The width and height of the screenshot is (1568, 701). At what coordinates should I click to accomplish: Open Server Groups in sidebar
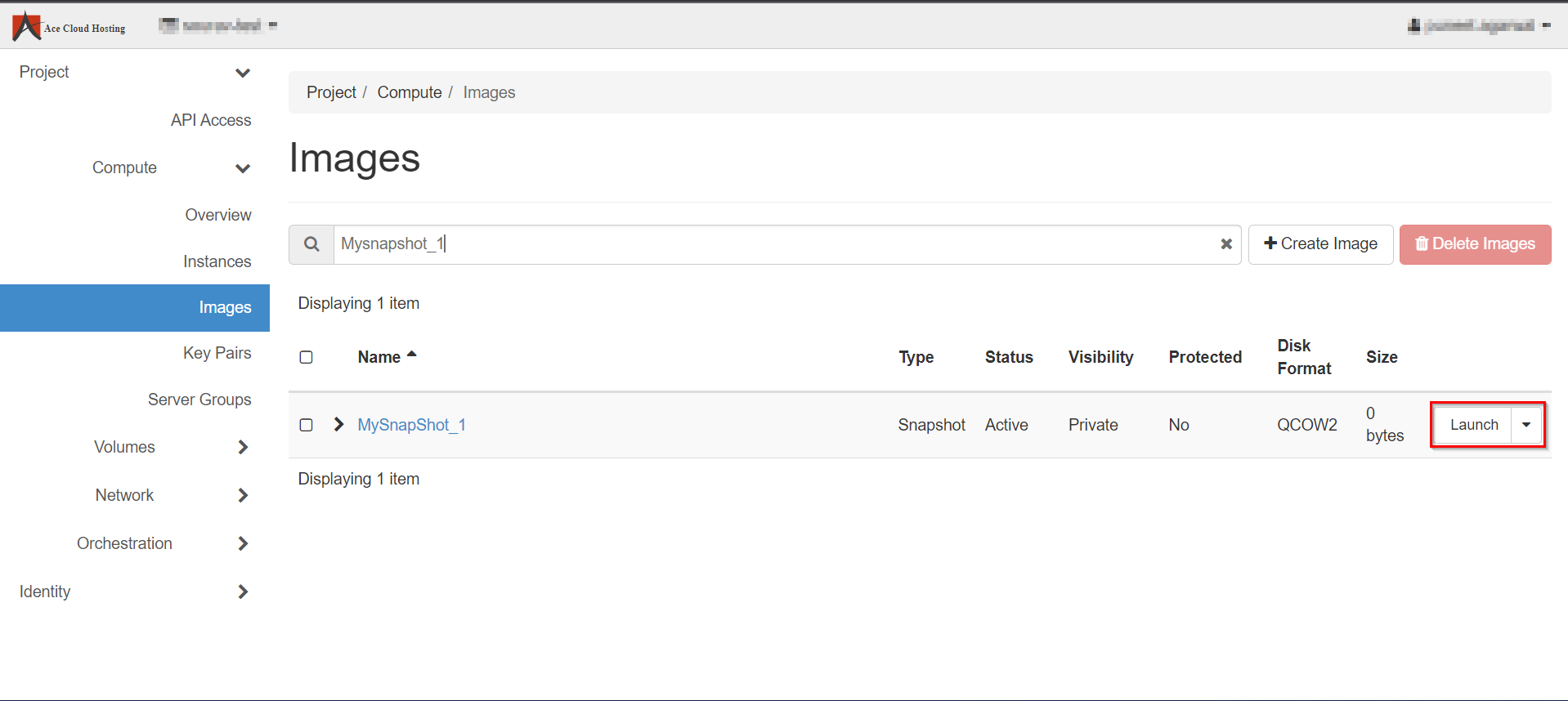click(x=199, y=400)
